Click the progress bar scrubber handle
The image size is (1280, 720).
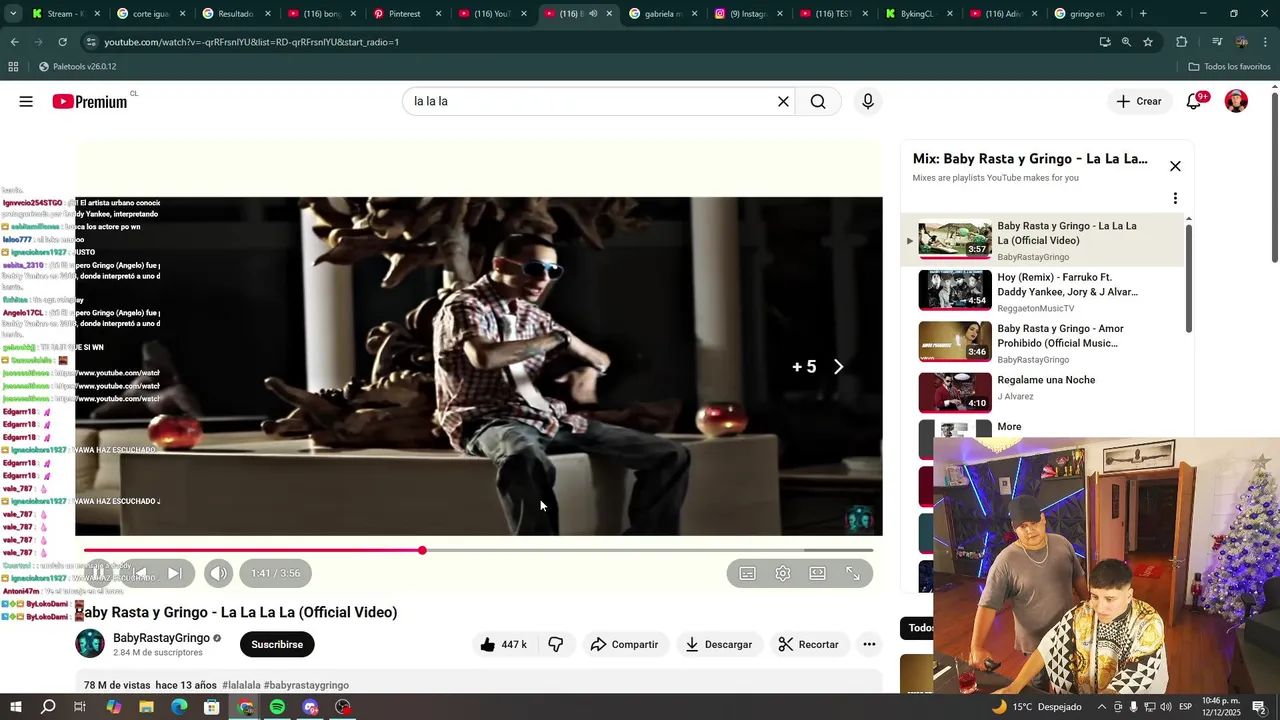(x=422, y=550)
